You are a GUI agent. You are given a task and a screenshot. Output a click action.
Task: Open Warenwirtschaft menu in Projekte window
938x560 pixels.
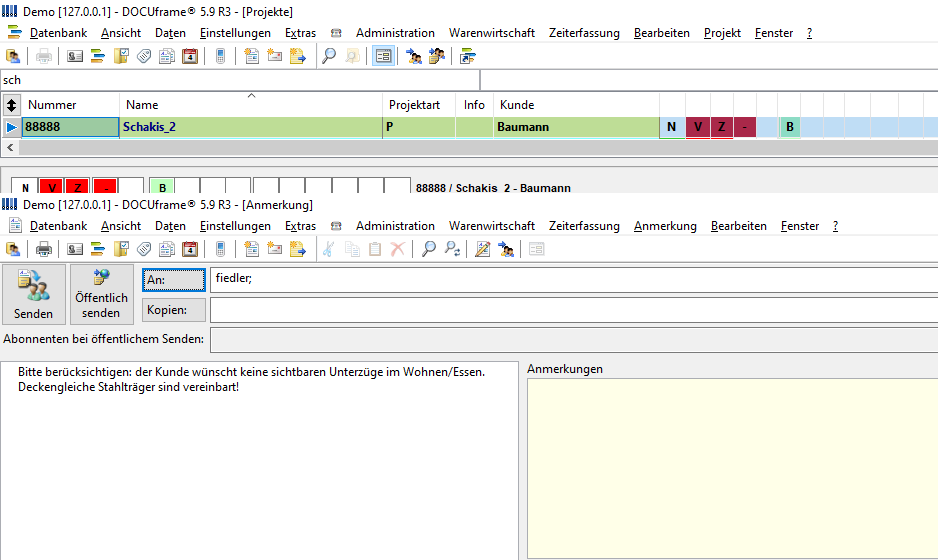coord(492,33)
